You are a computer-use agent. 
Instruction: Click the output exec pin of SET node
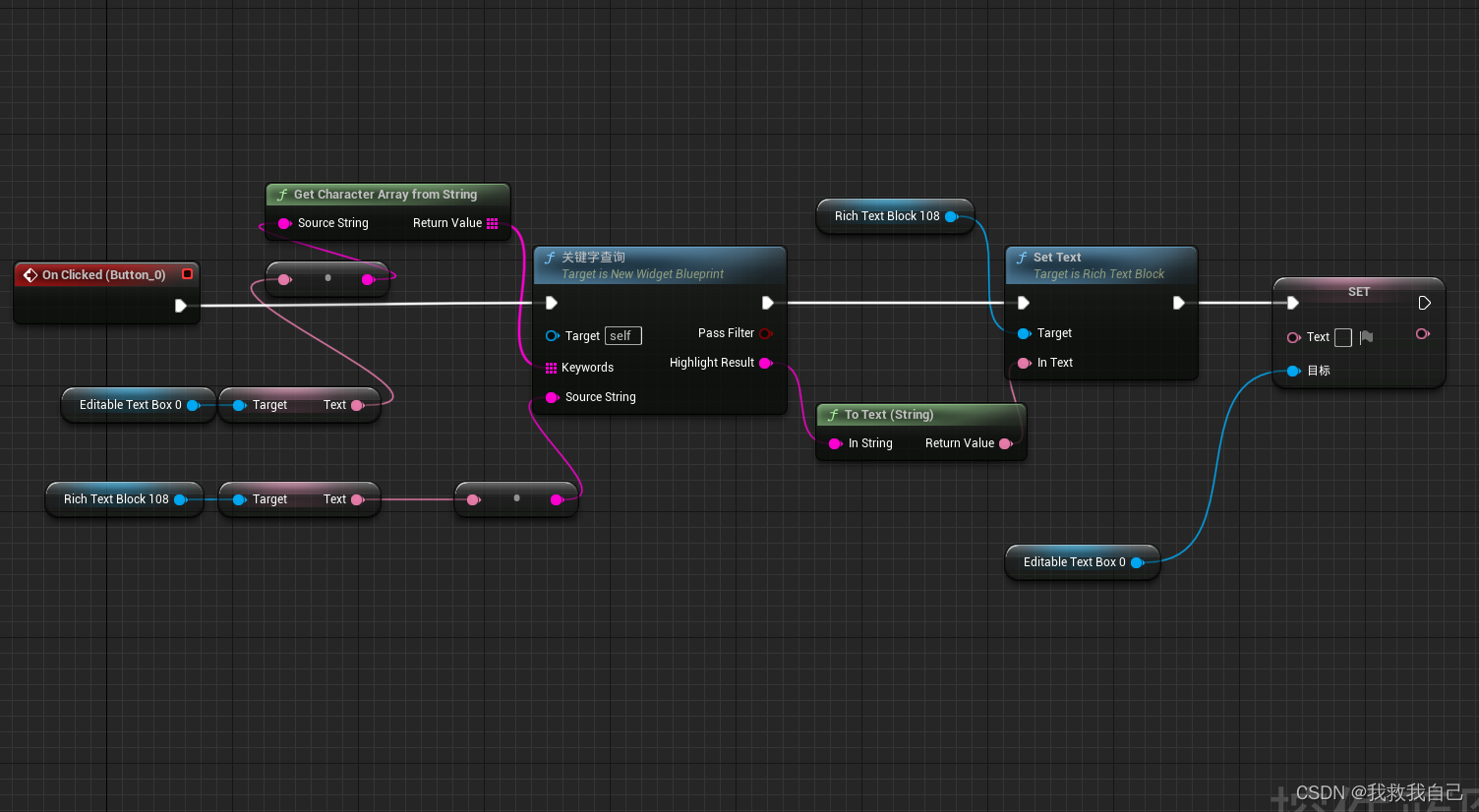point(1424,303)
